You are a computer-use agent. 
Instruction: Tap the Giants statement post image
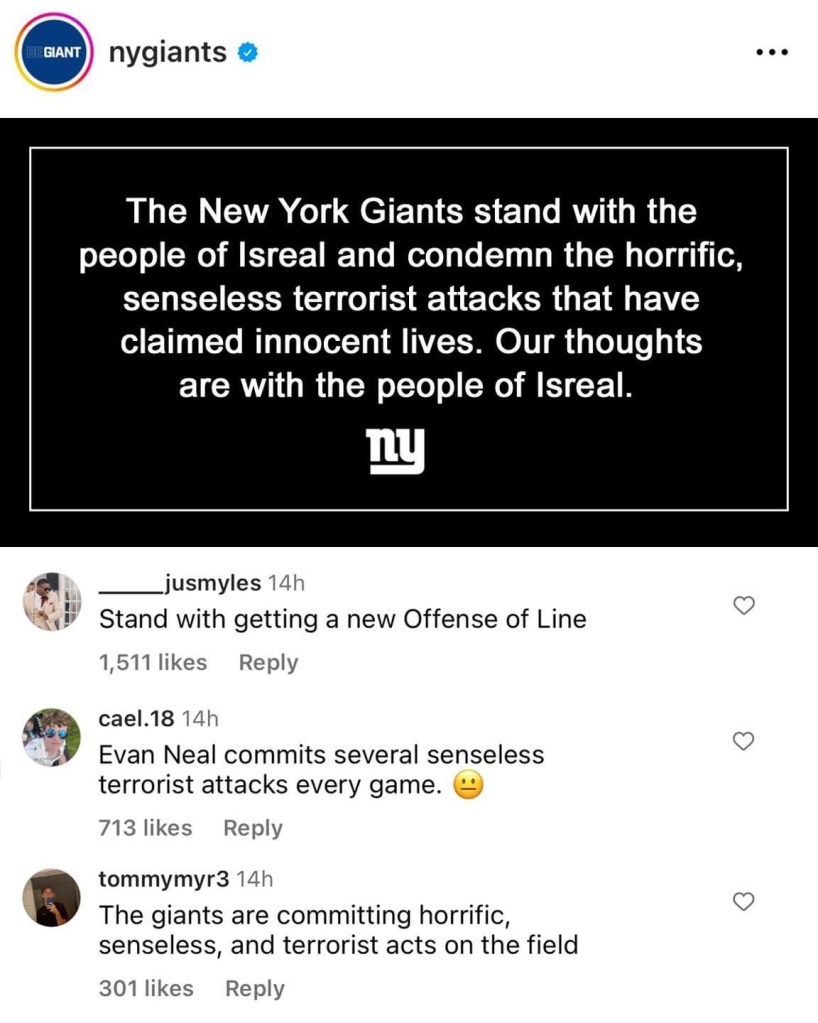click(408, 332)
